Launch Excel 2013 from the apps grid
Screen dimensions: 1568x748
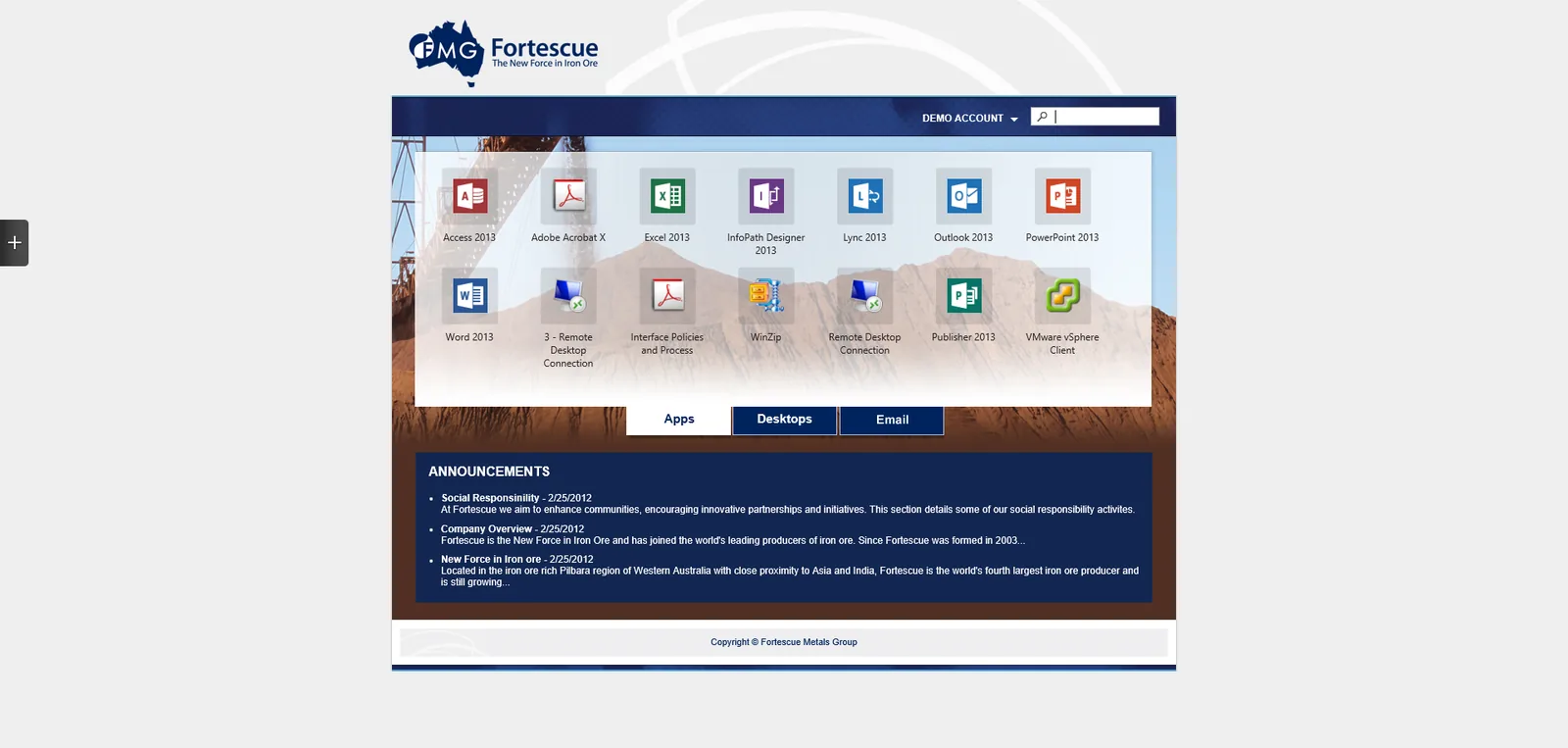pyautogui.click(x=667, y=196)
